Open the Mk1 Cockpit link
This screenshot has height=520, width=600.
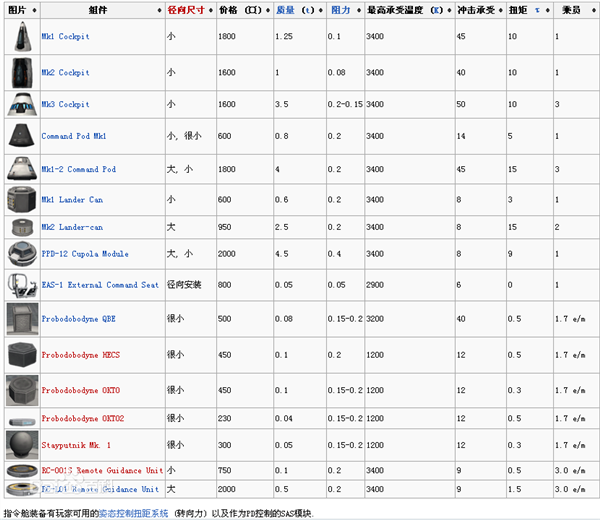pyautogui.click(x=65, y=37)
